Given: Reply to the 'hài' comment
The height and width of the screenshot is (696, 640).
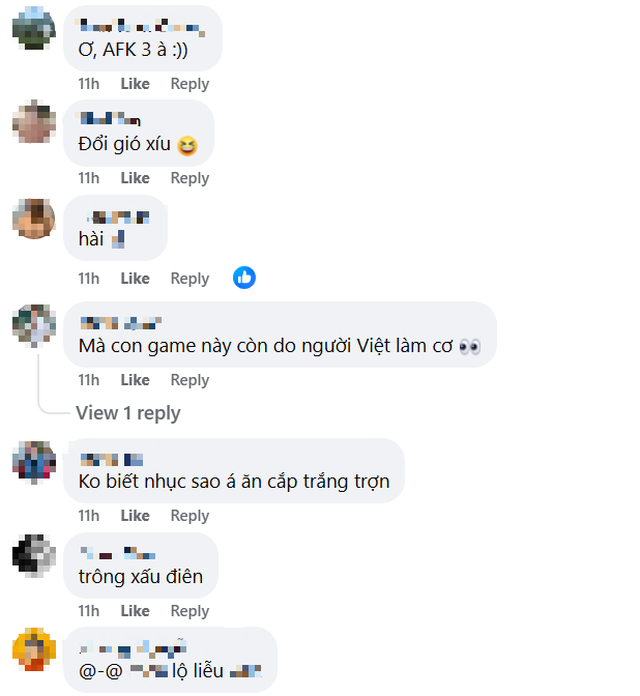Looking at the screenshot, I should [x=189, y=278].
